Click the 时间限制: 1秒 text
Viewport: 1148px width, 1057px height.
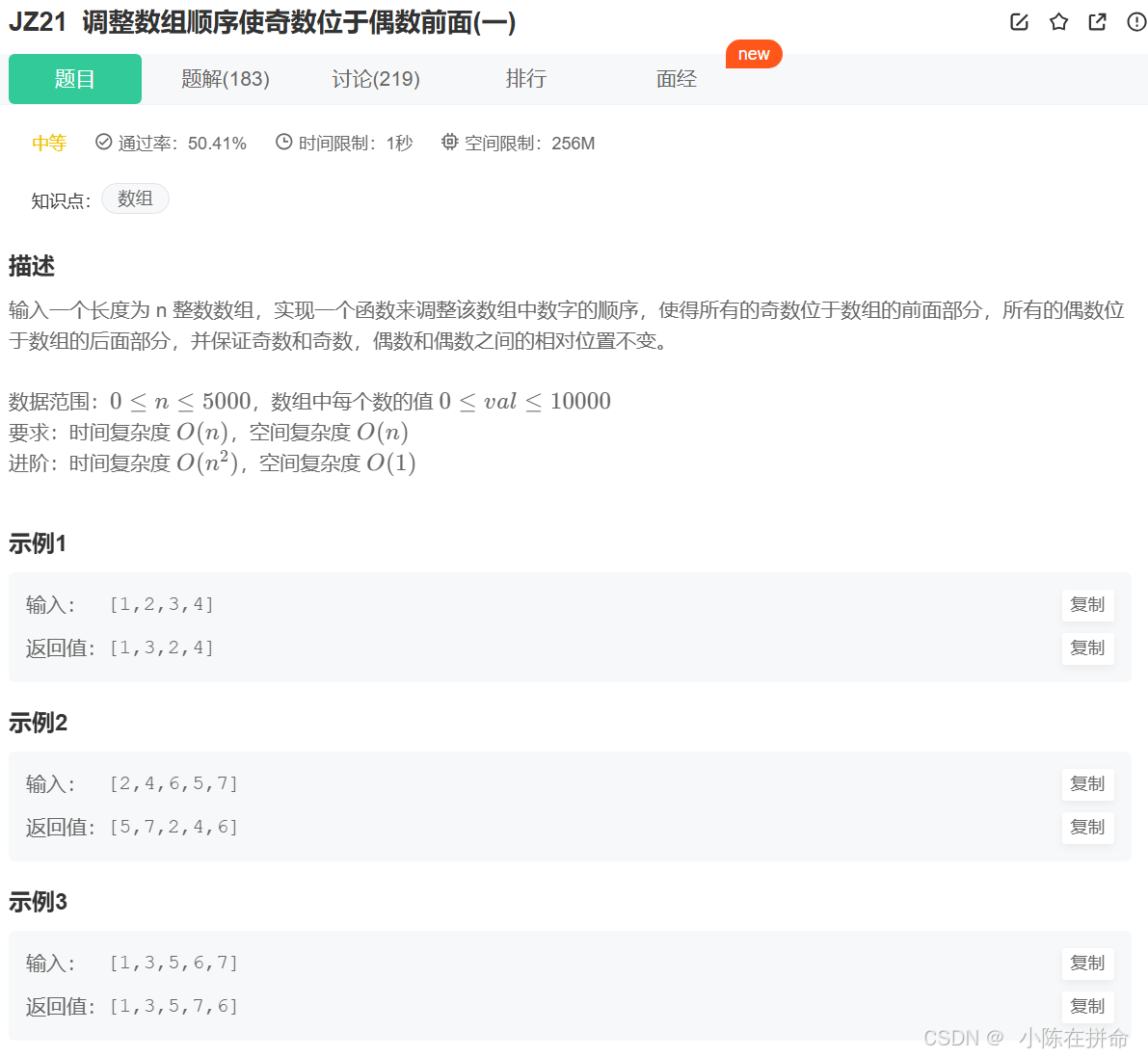[356, 143]
